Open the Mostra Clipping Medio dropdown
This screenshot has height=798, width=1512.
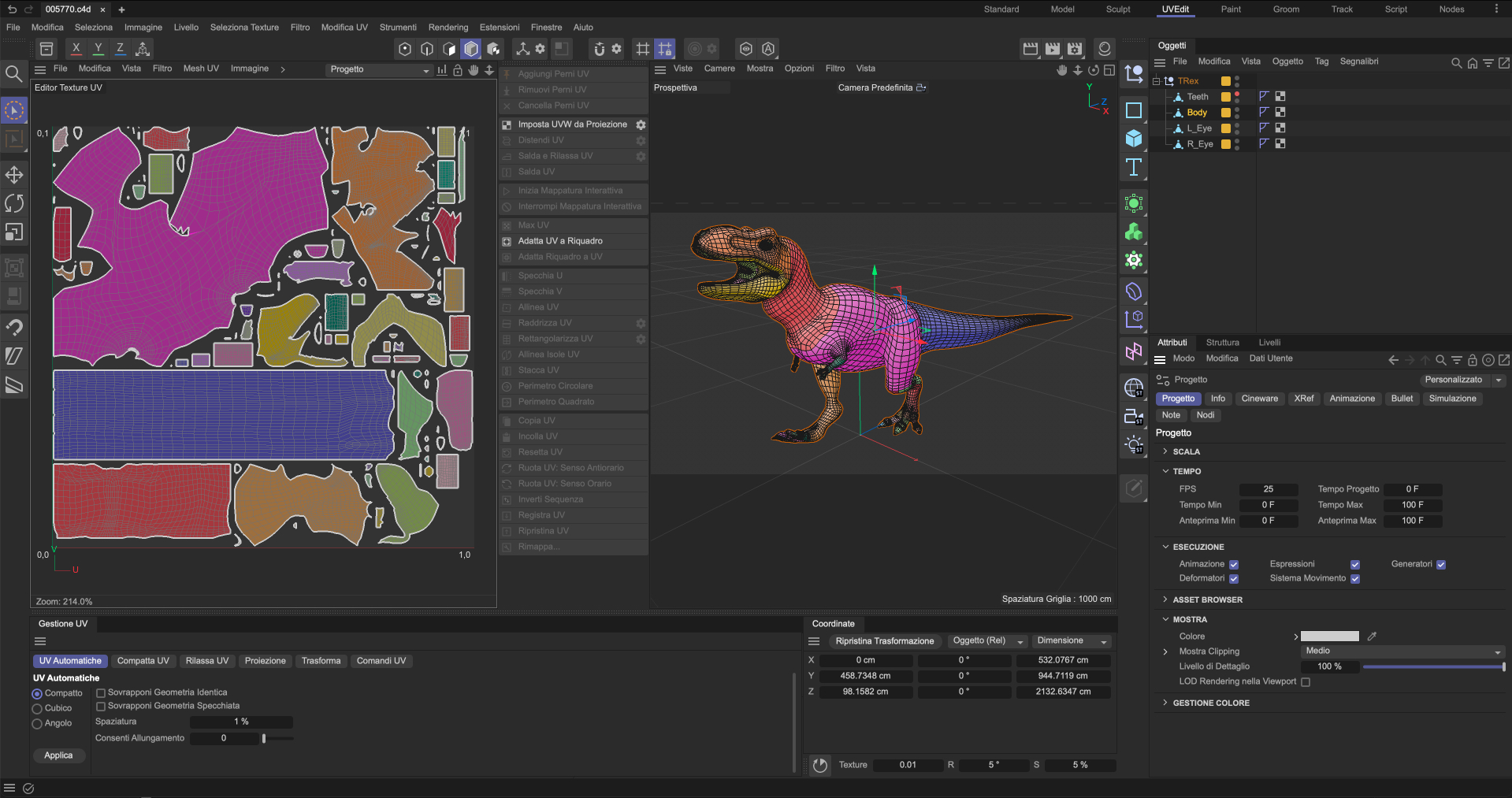[1402, 651]
